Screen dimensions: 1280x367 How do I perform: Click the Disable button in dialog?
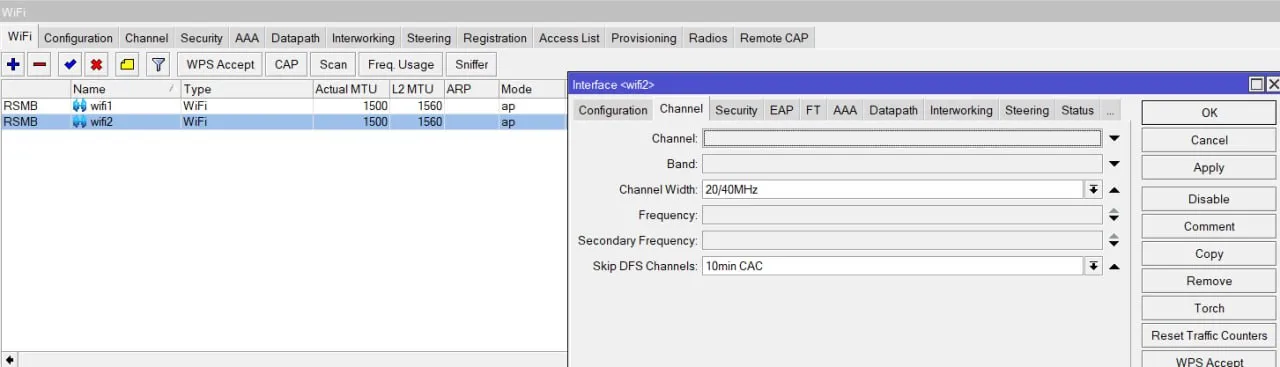(x=1209, y=199)
